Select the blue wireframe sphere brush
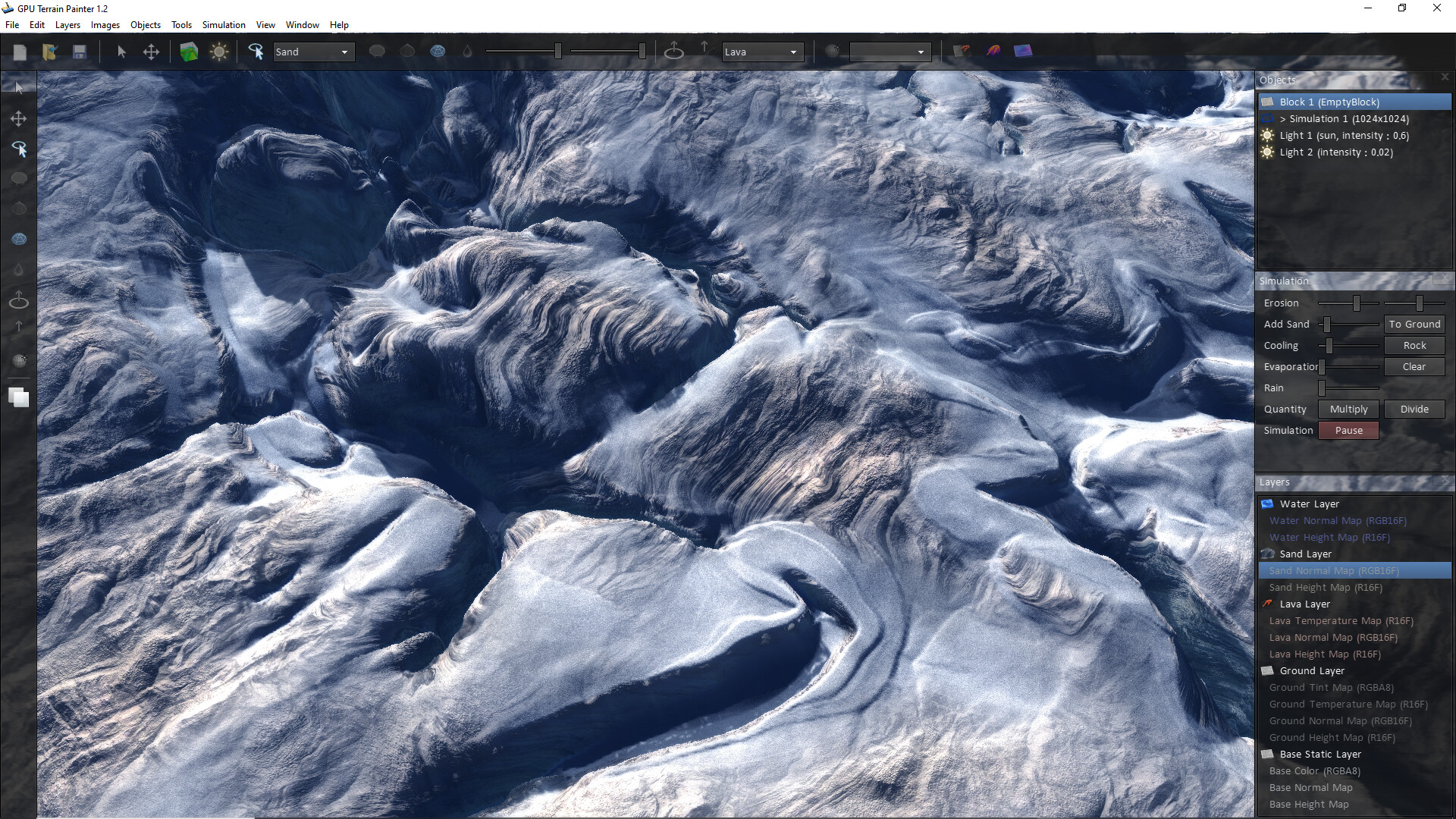The height and width of the screenshot is (819, 1456). coord(18,239)
